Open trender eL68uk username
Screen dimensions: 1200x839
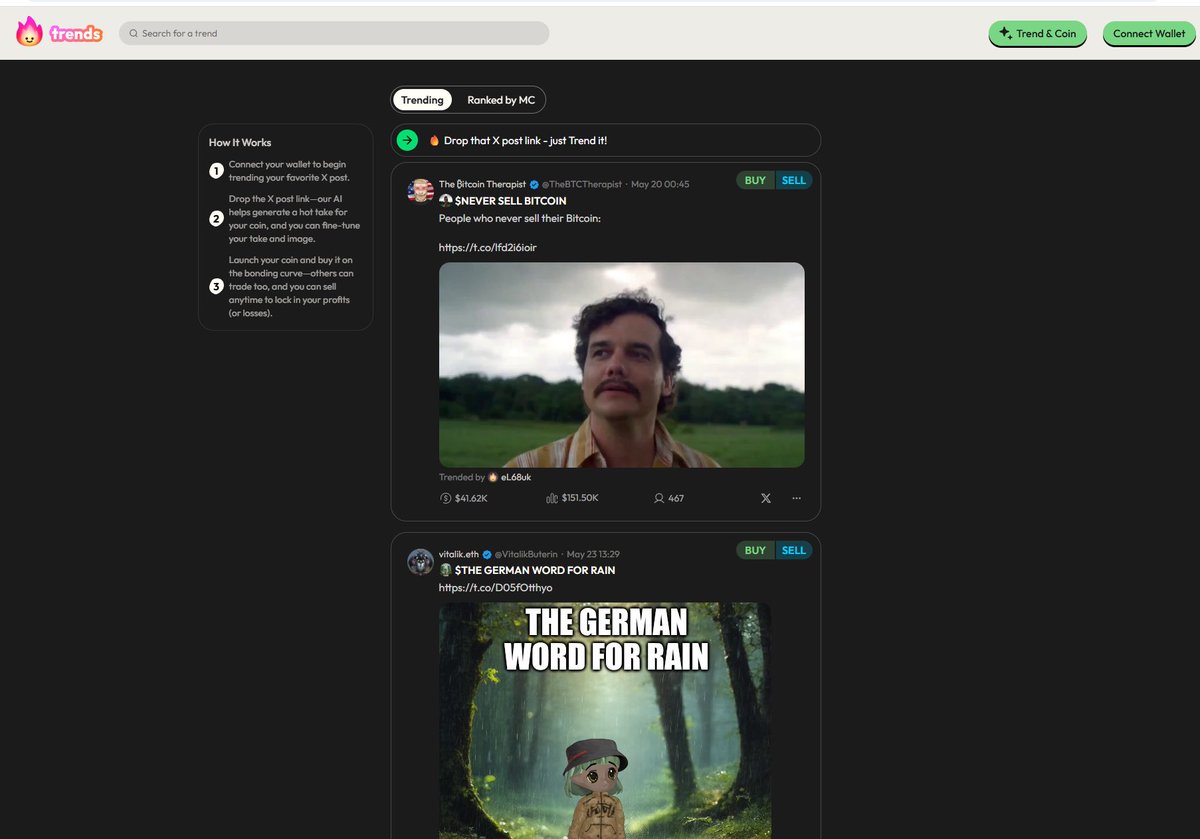pos(516,477)
